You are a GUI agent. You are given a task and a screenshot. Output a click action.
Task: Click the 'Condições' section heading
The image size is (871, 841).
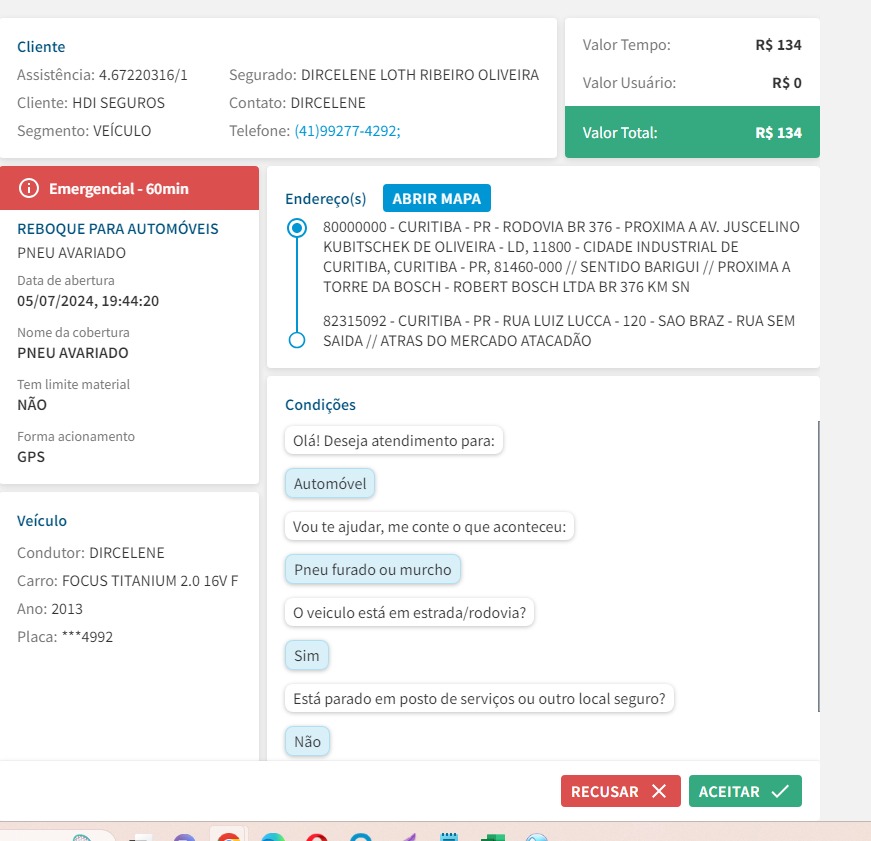(321, 405)
